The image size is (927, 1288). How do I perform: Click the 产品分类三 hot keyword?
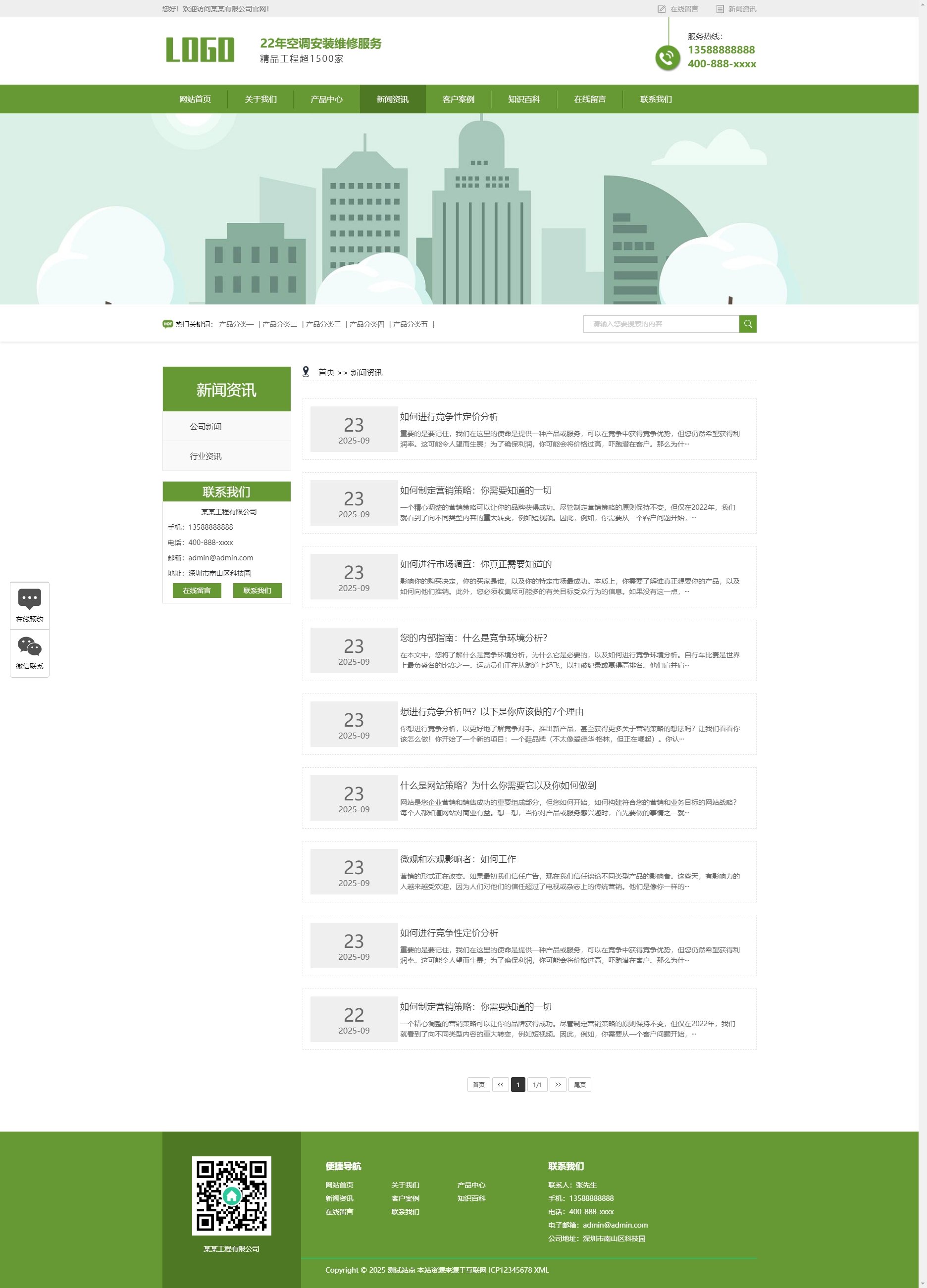323,324
